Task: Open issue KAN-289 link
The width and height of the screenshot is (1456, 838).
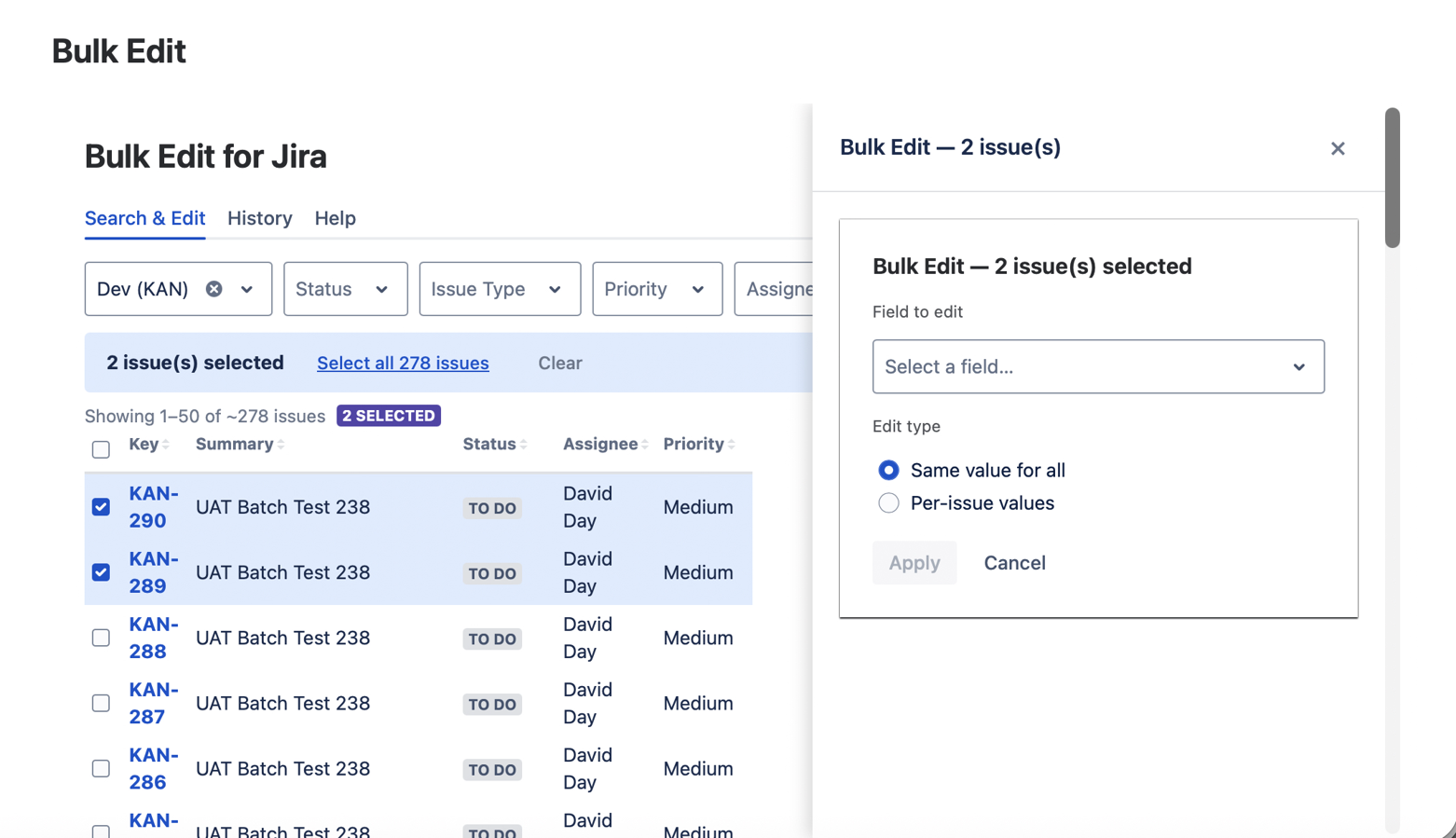Action: coord(154,572)
